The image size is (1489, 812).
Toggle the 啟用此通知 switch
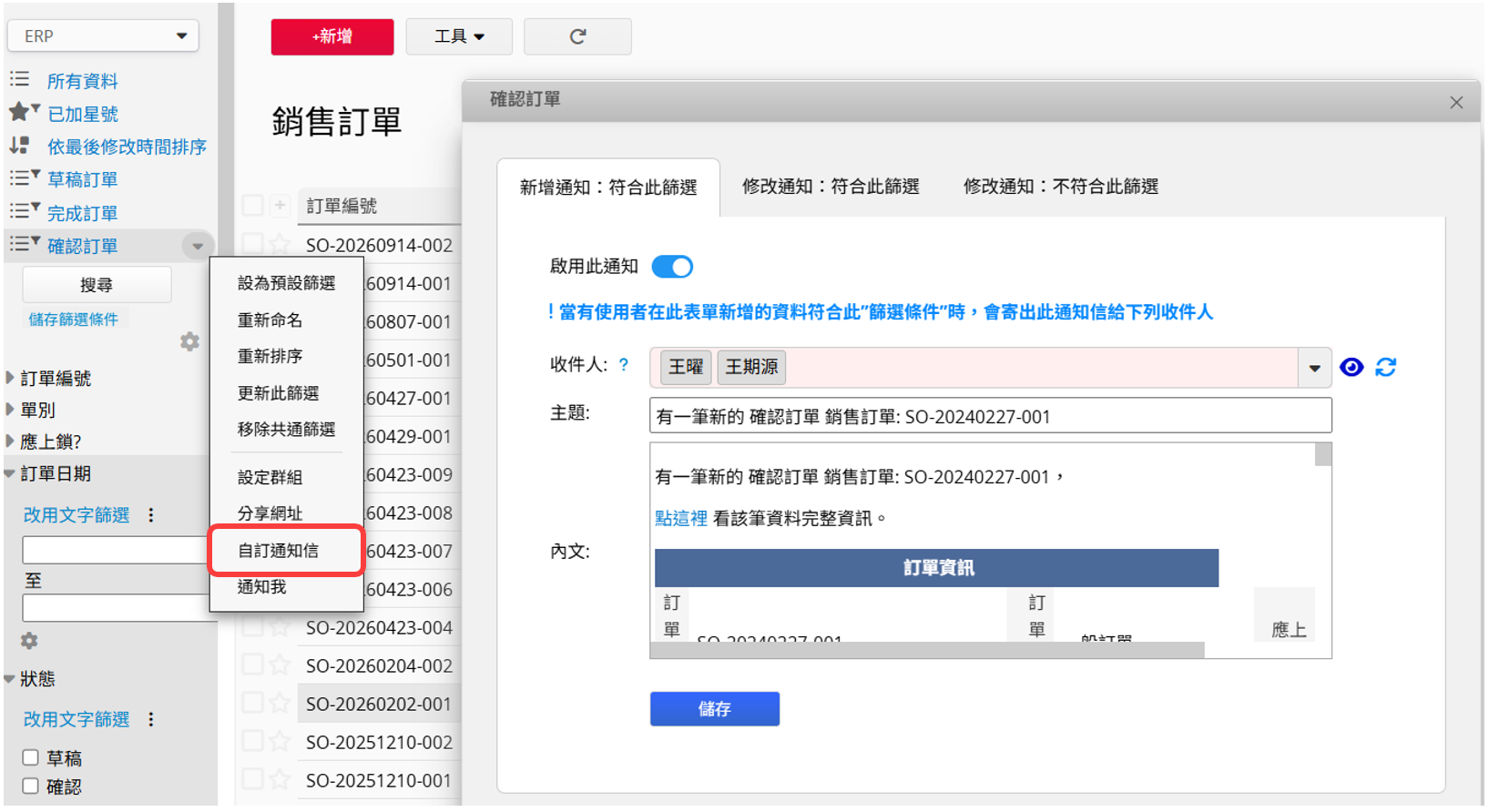click(x=672, y=267)
